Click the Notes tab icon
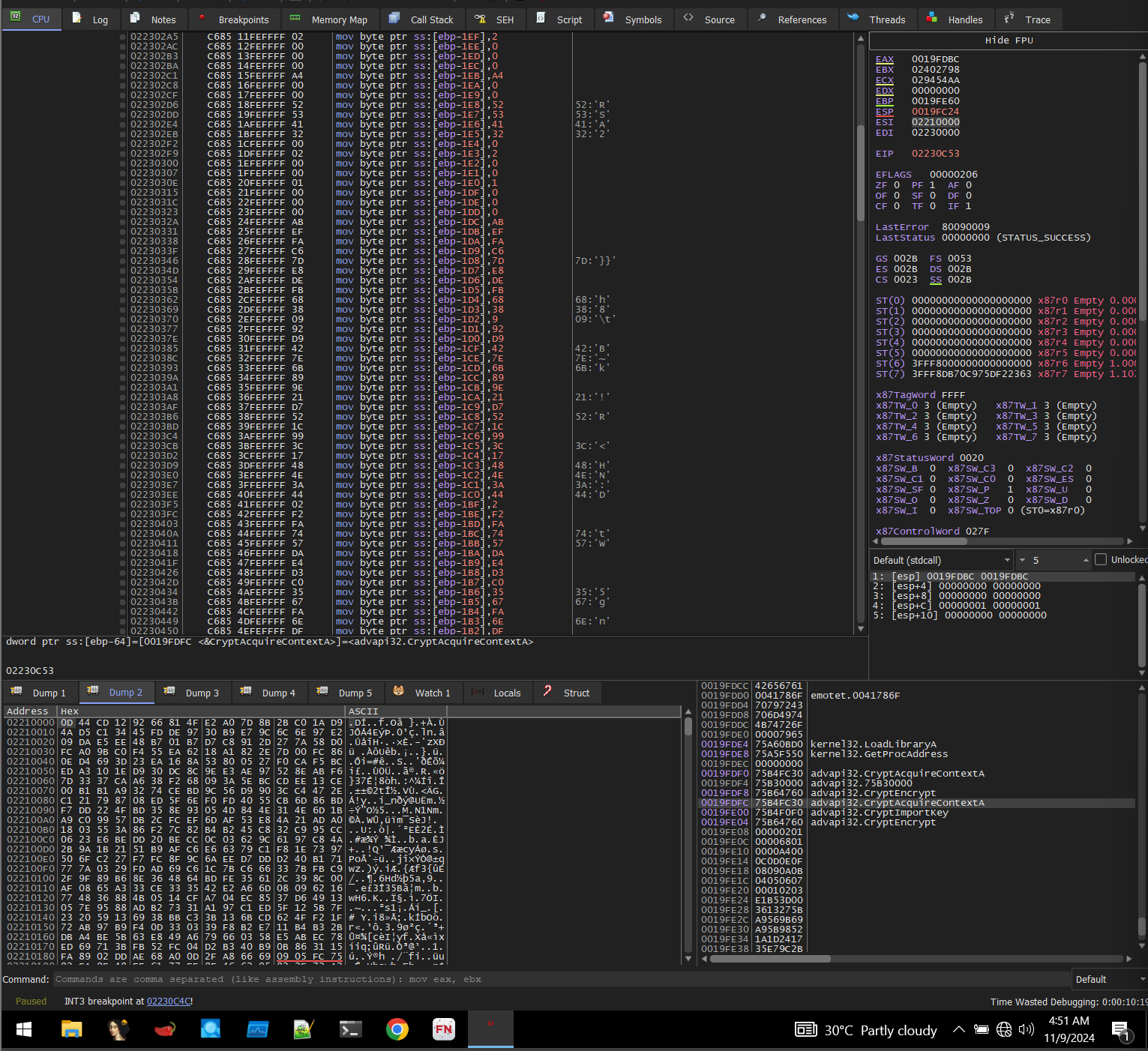Screen dimensions: 1148x1051 coord(135,18)
